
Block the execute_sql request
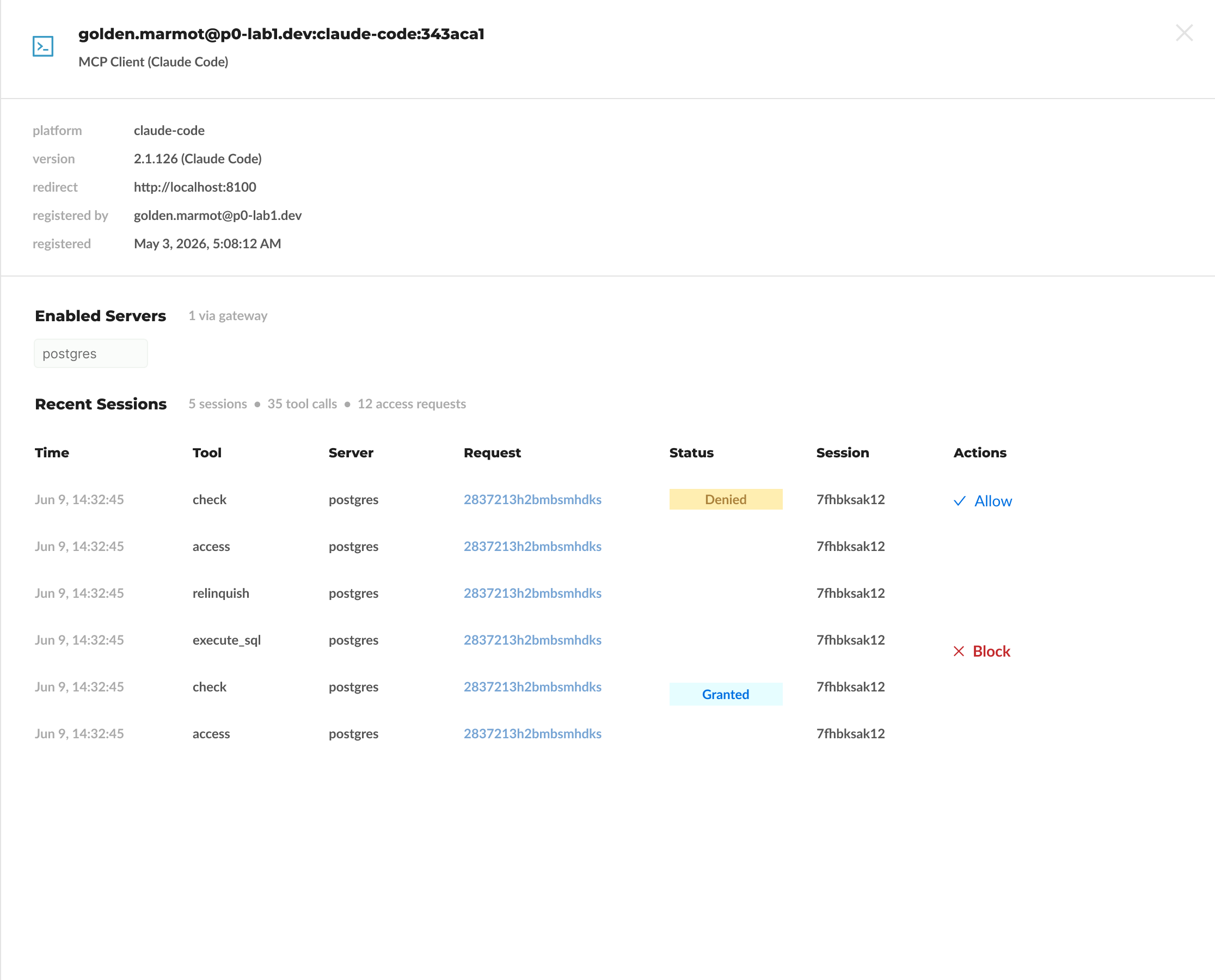(x=982, y=652)
